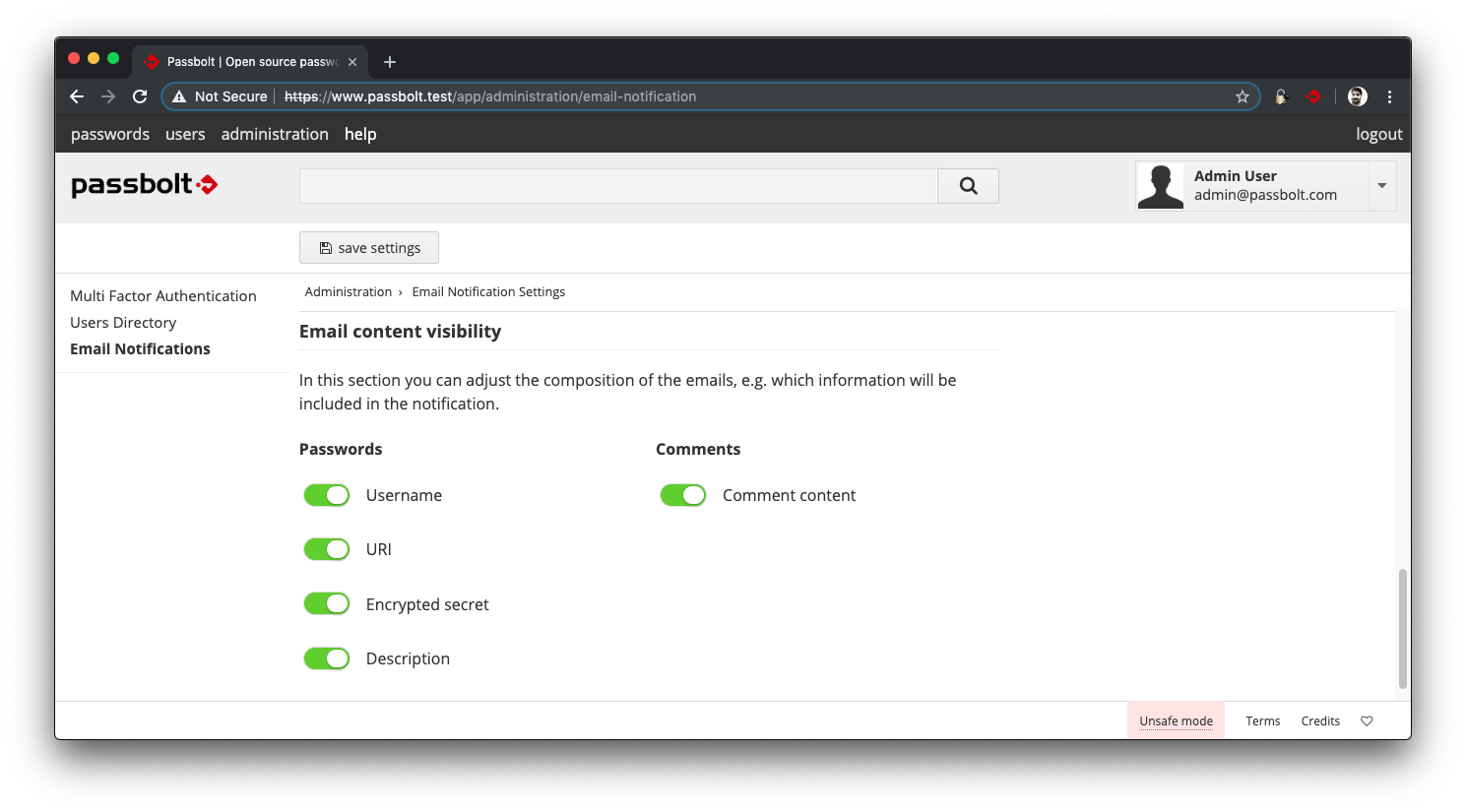Screen dimensions: 1466x812
Task: Open the help menu
Action: point(360,134)
